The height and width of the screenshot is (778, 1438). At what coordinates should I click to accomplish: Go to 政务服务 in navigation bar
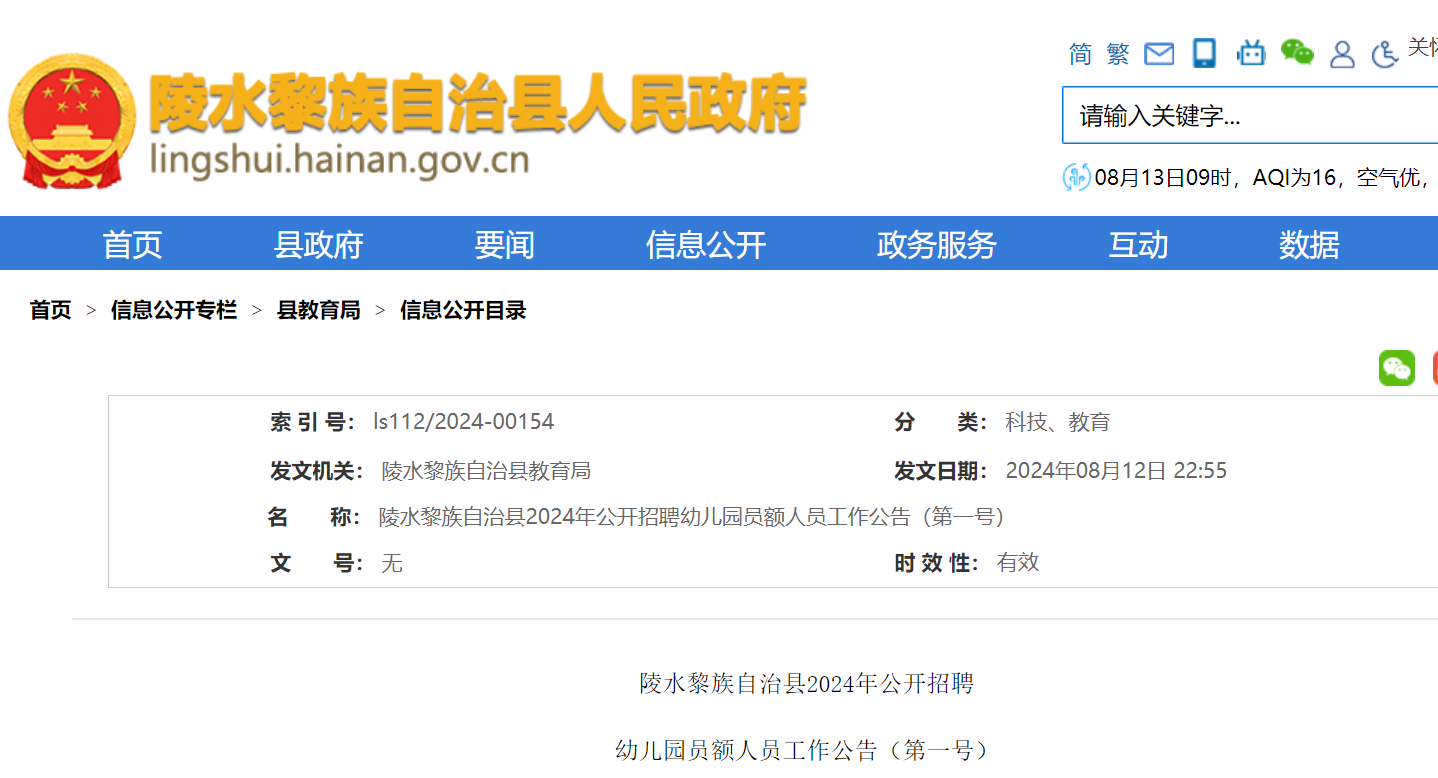[x=936, y=244]
